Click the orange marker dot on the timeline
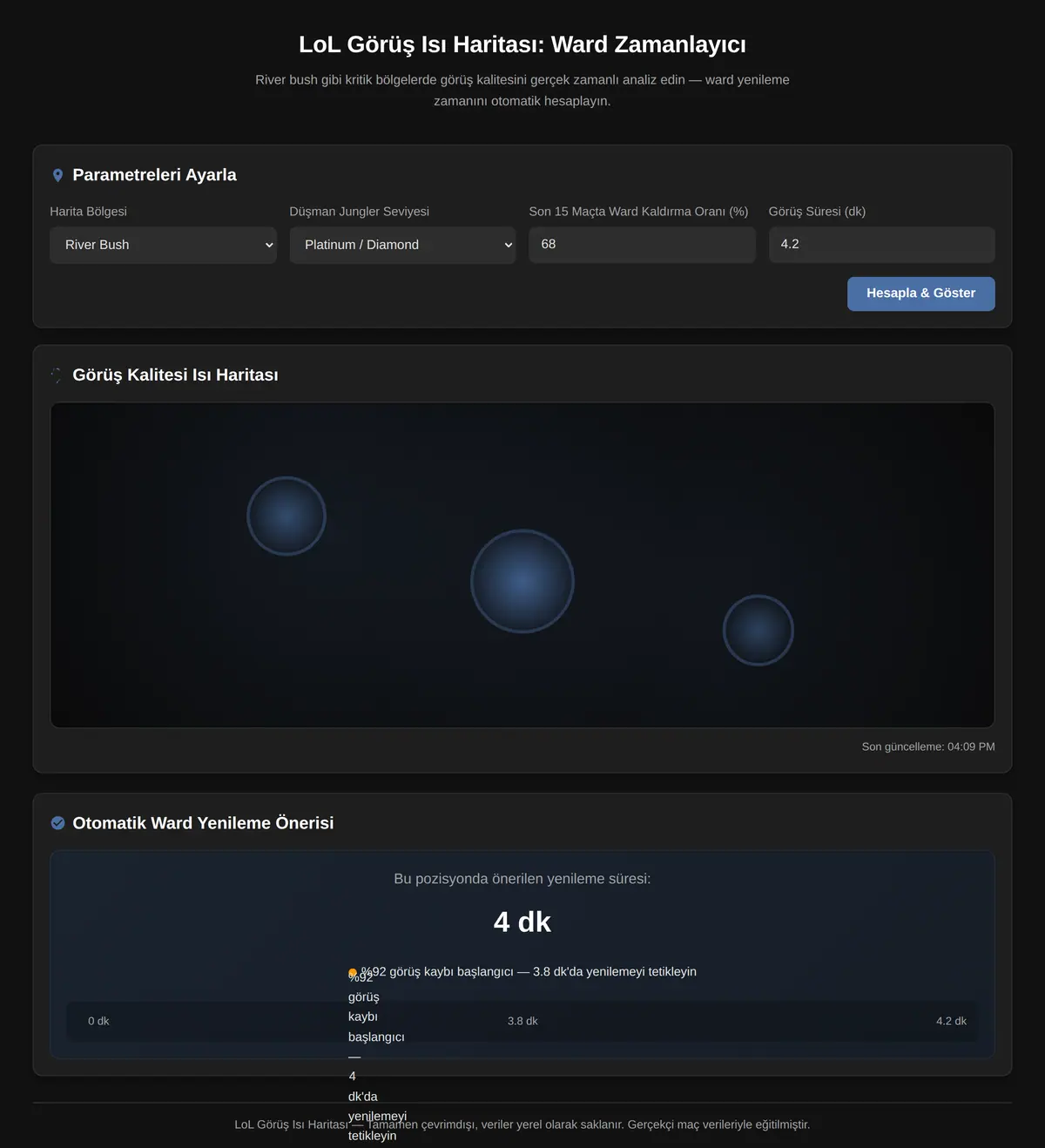This screenshot has height=1148, width=1045. [353, 973]
